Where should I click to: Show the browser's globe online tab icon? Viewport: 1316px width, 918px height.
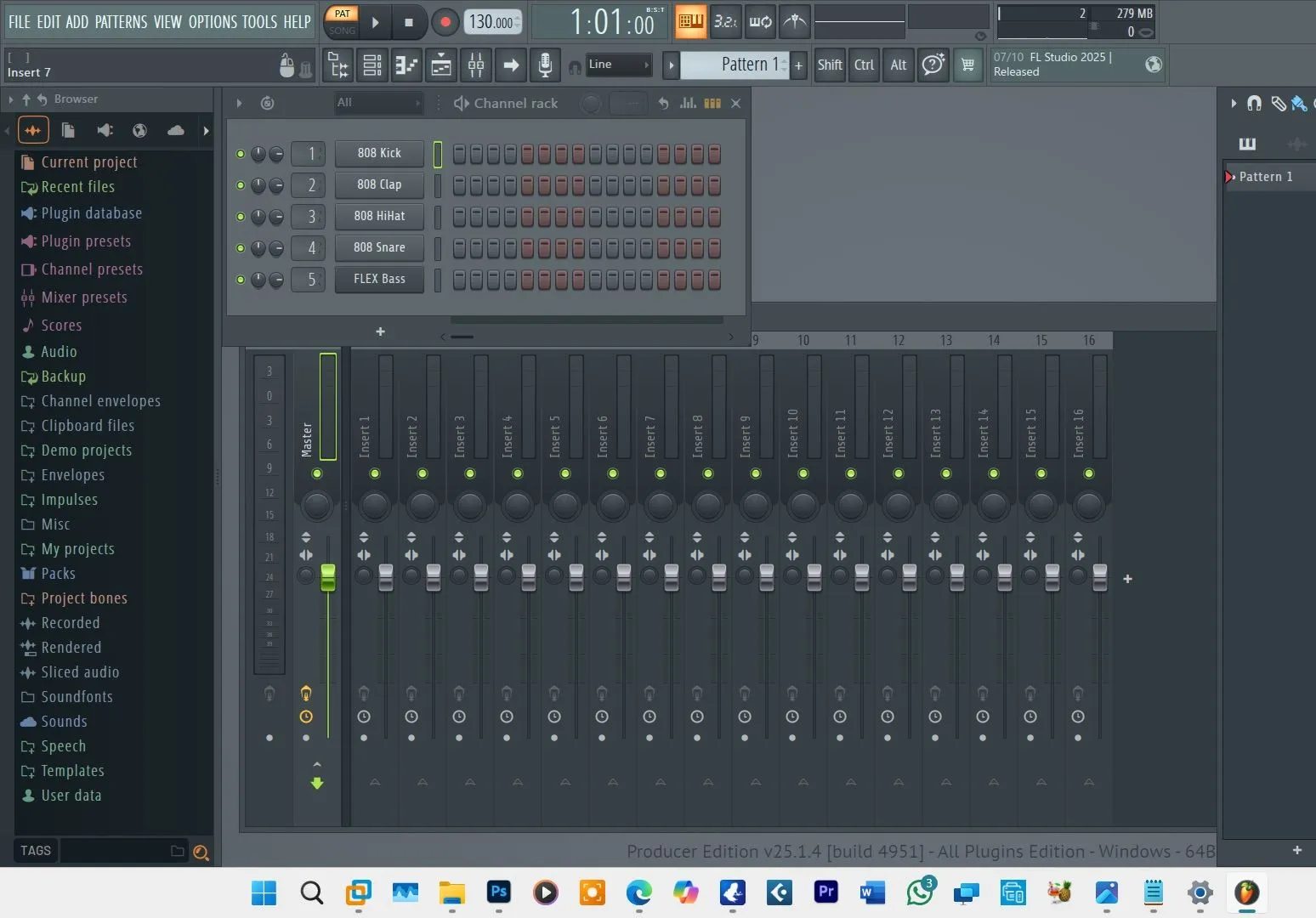click(139, 130)
